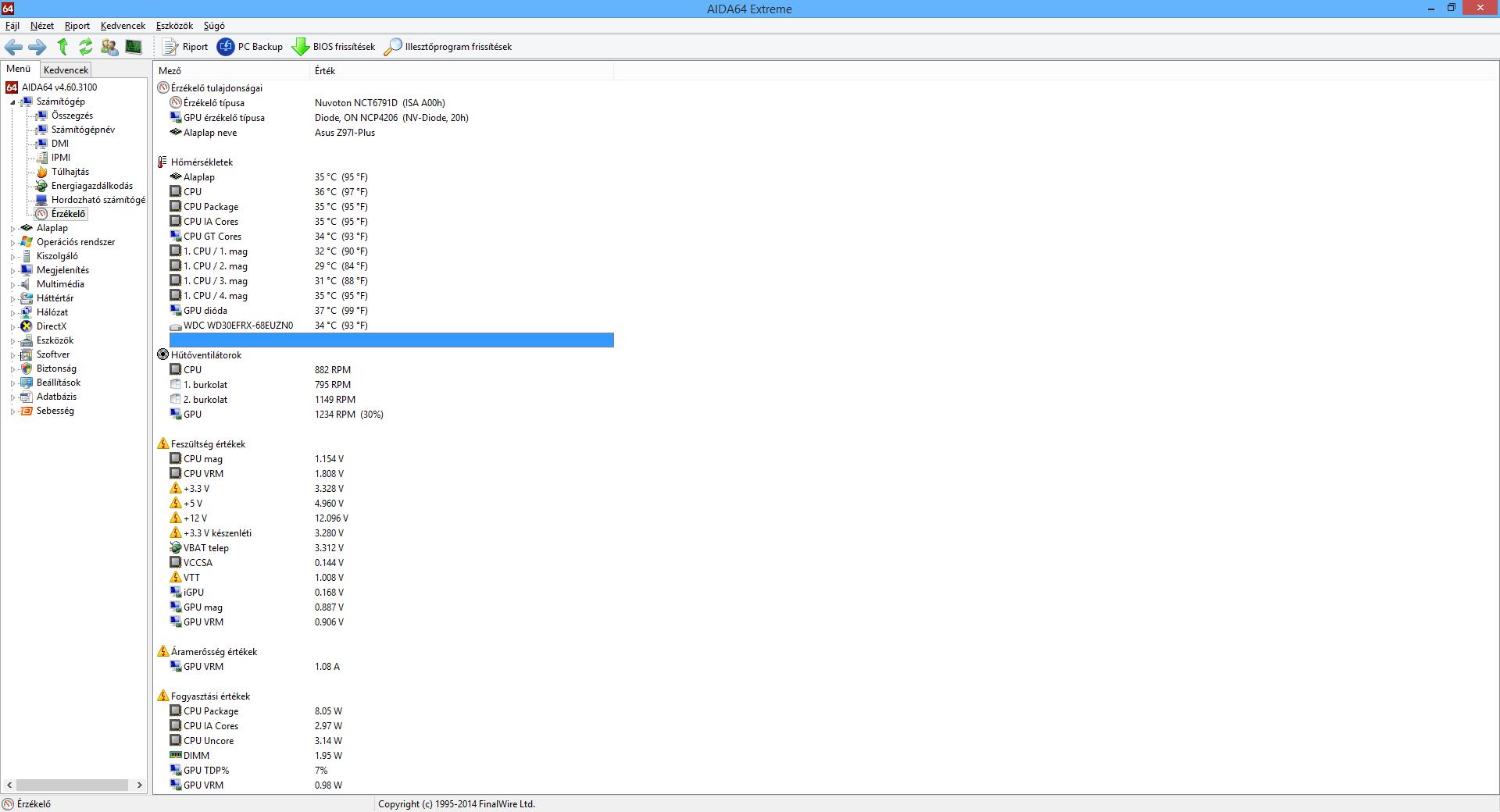This screenshot has height=812, width=1500.
Task: Open the Eszközök menu
Action: (174, 26)
